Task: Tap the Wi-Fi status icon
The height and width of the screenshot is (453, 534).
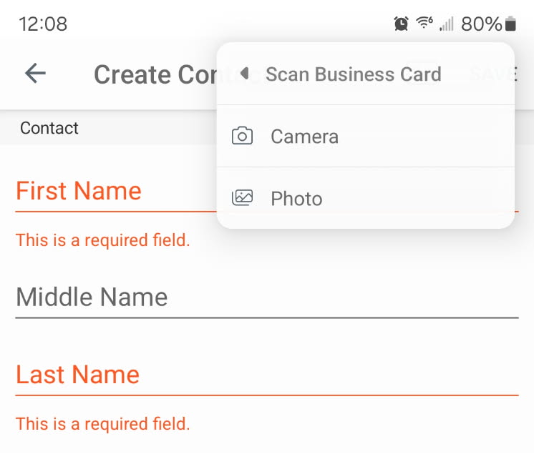Action: 424,23
